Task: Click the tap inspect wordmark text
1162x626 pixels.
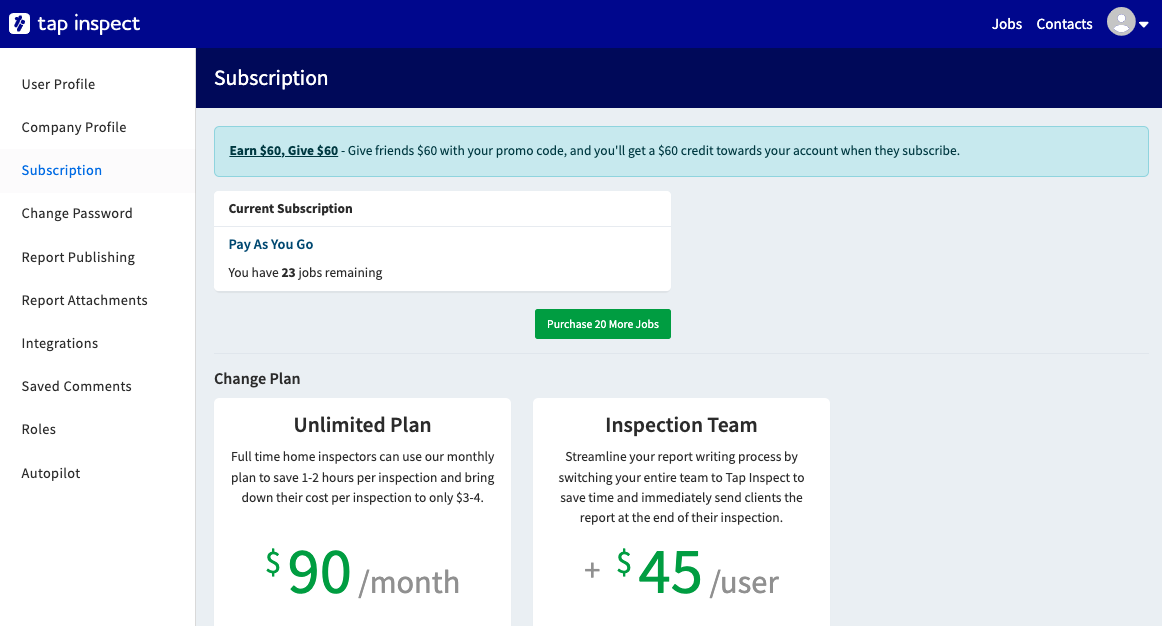Action: tap(88, 24)
